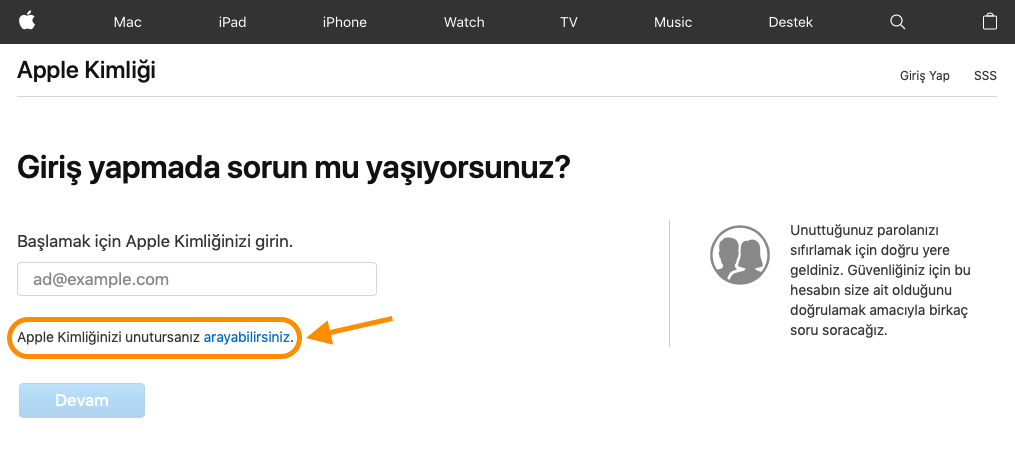Focus the ad@example.com Apple ID field
The width and height of the screenshot is (1015, 472).
tap(197, 279)
